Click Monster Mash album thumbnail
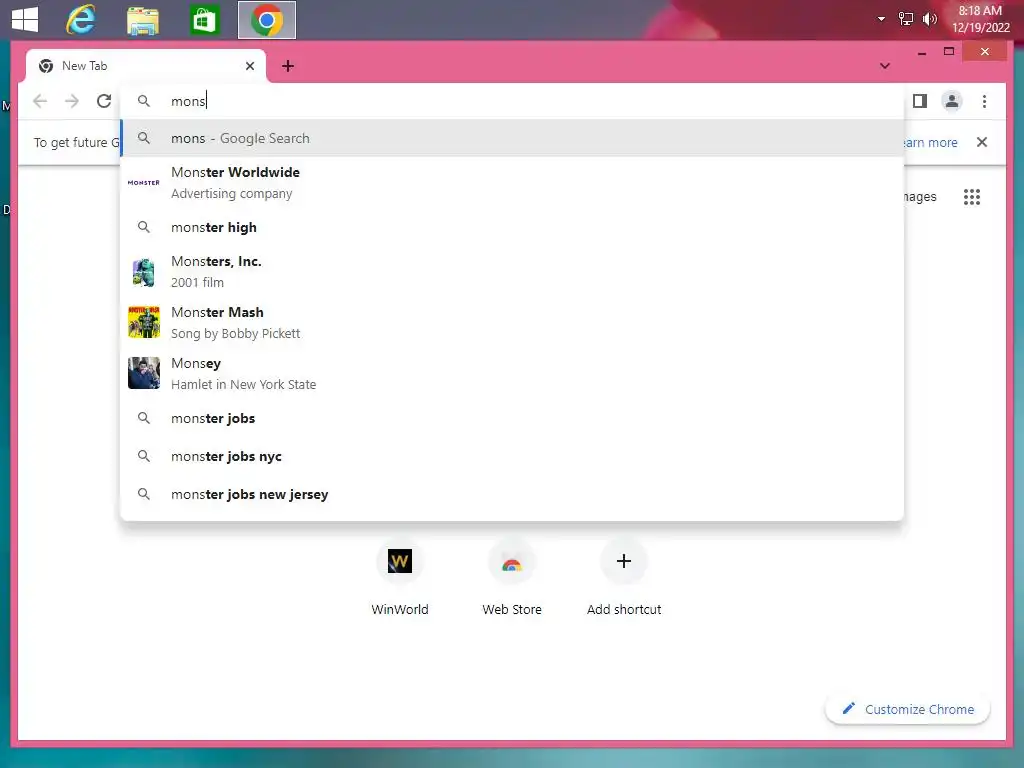The height and width of the screenshot is (768, 1024). tap(144, 322)
